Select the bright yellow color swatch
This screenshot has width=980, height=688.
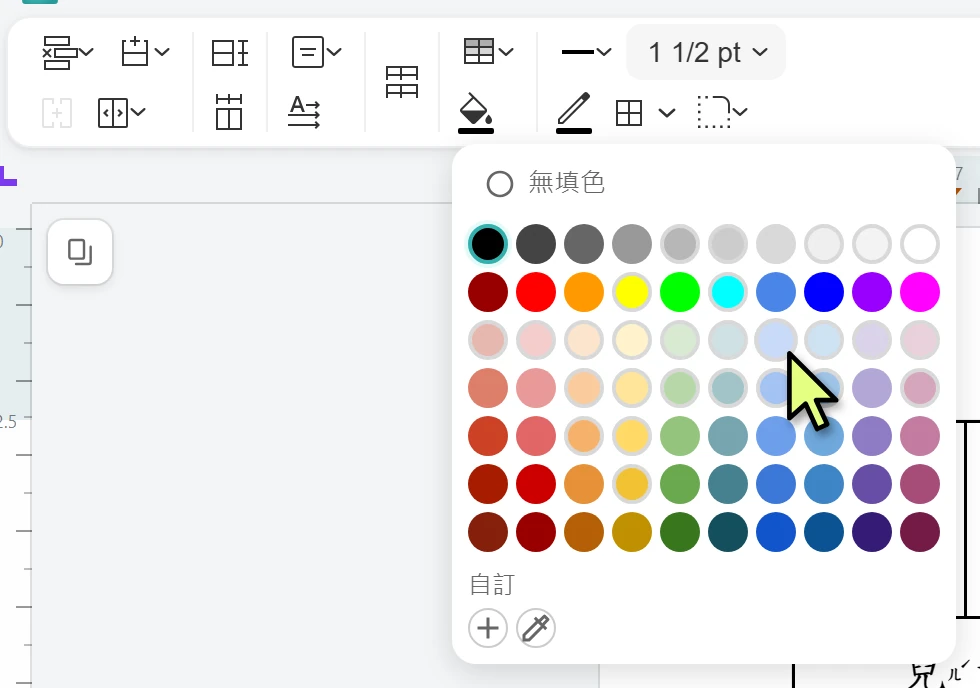[632, 292]
